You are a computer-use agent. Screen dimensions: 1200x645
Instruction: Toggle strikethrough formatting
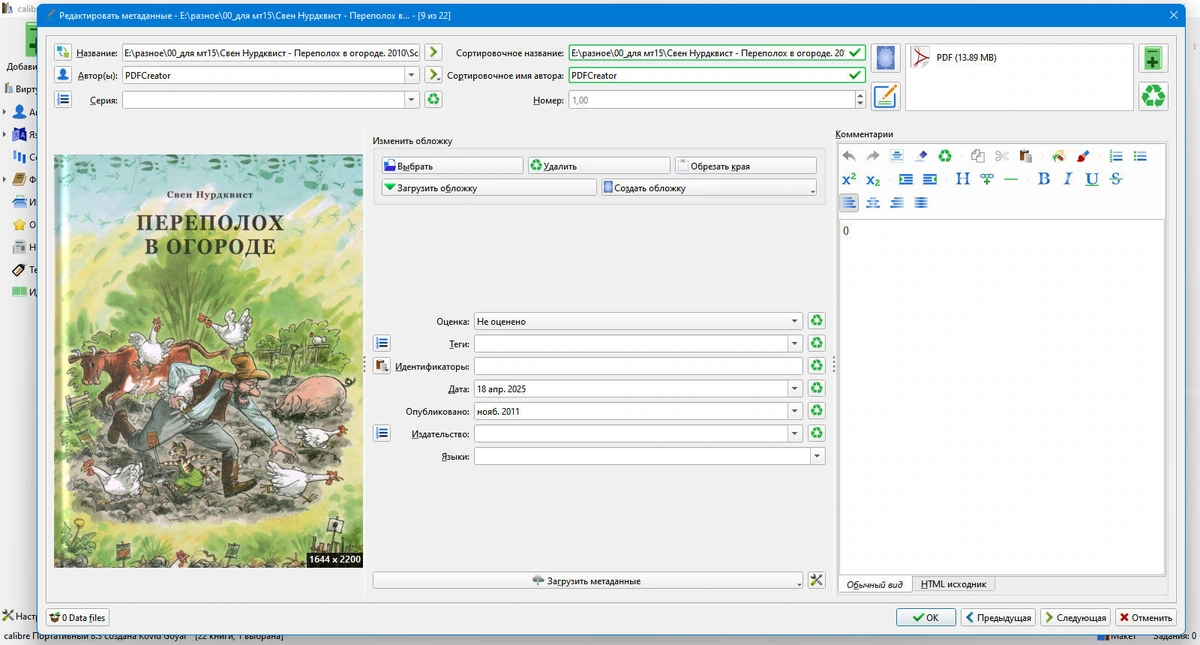click(1116, 179)
